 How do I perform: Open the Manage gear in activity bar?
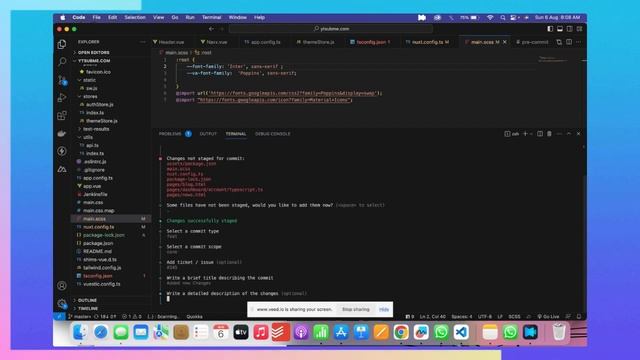(62, 304)
